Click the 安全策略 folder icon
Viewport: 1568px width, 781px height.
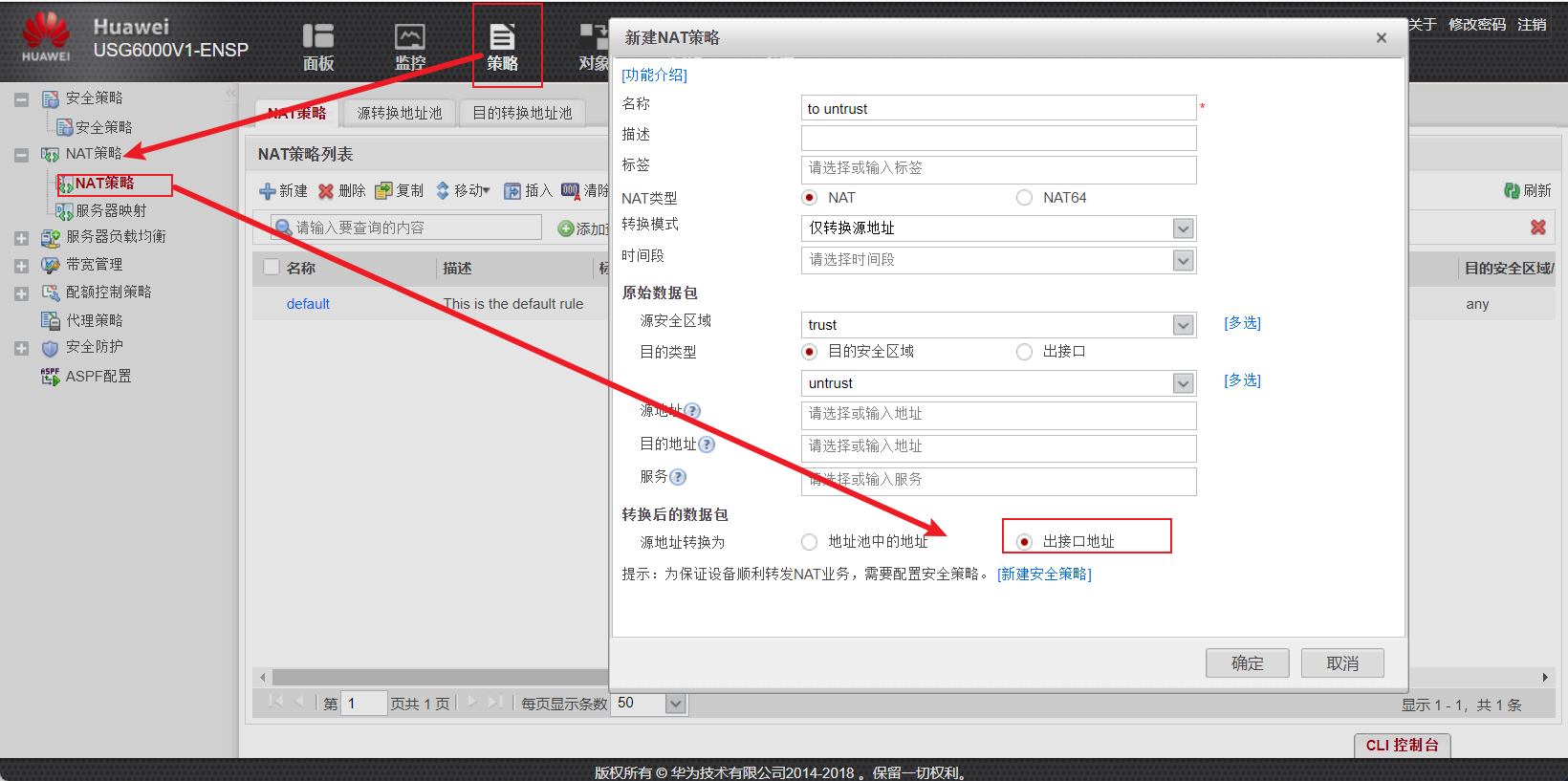51,98
